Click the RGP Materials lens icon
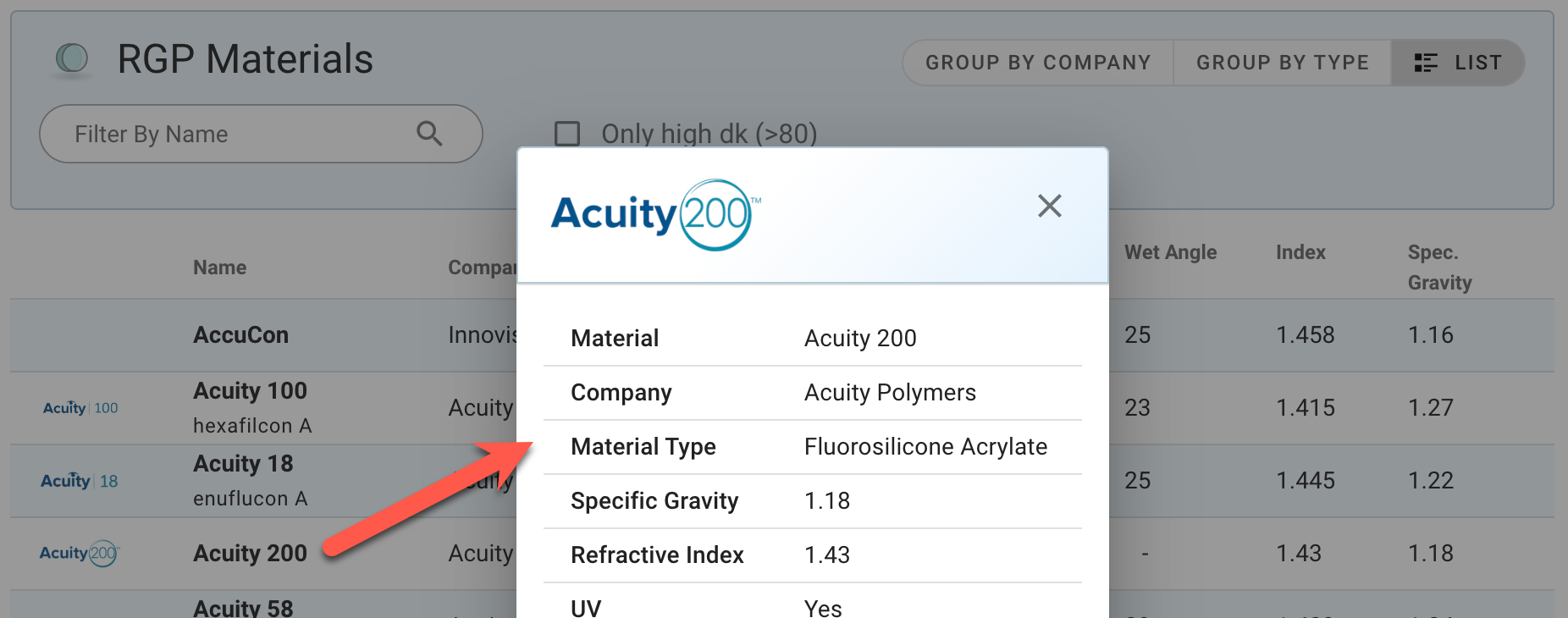 coord(72,58)
